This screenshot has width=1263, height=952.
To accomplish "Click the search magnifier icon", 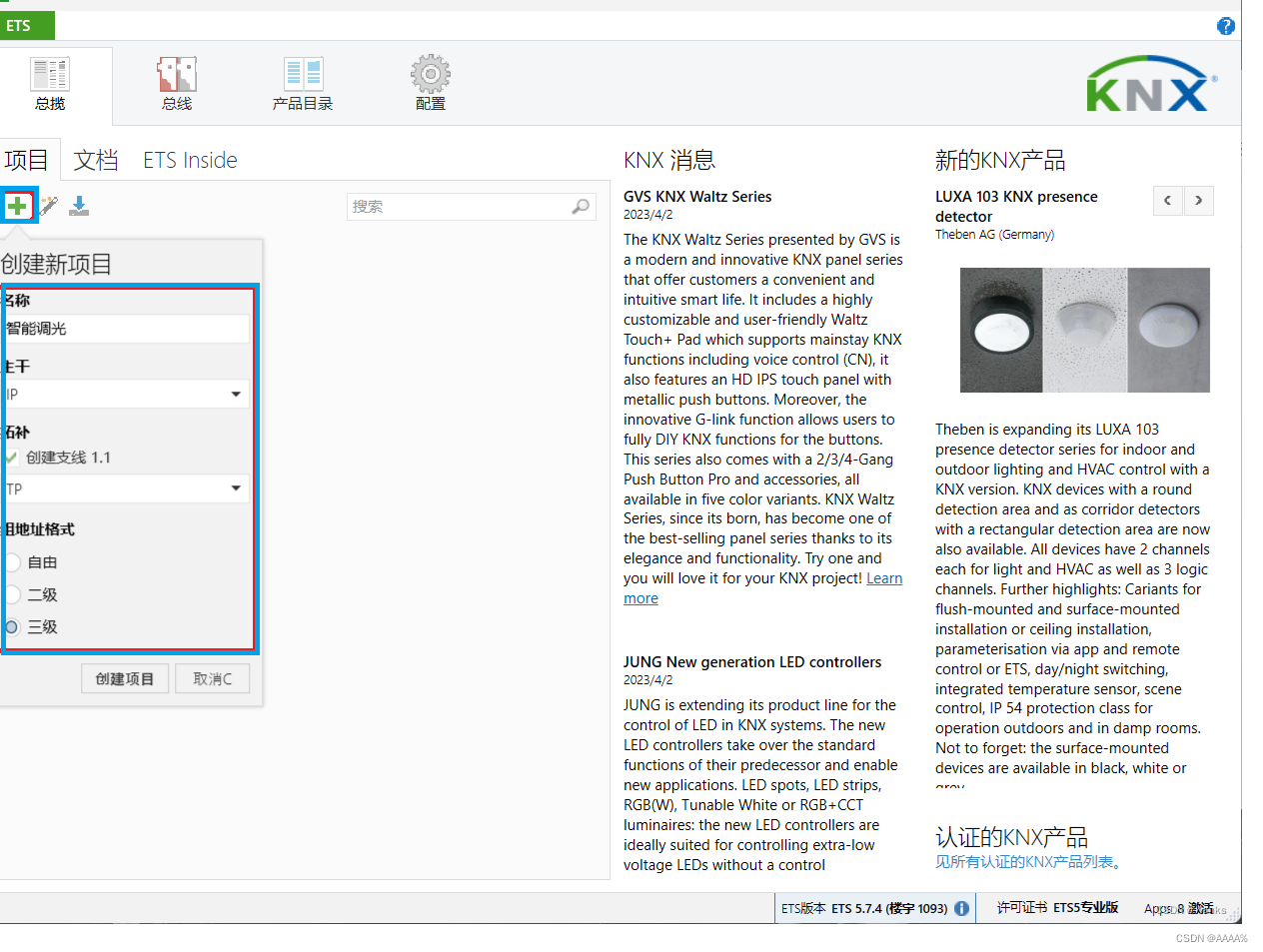I will 581,206.
